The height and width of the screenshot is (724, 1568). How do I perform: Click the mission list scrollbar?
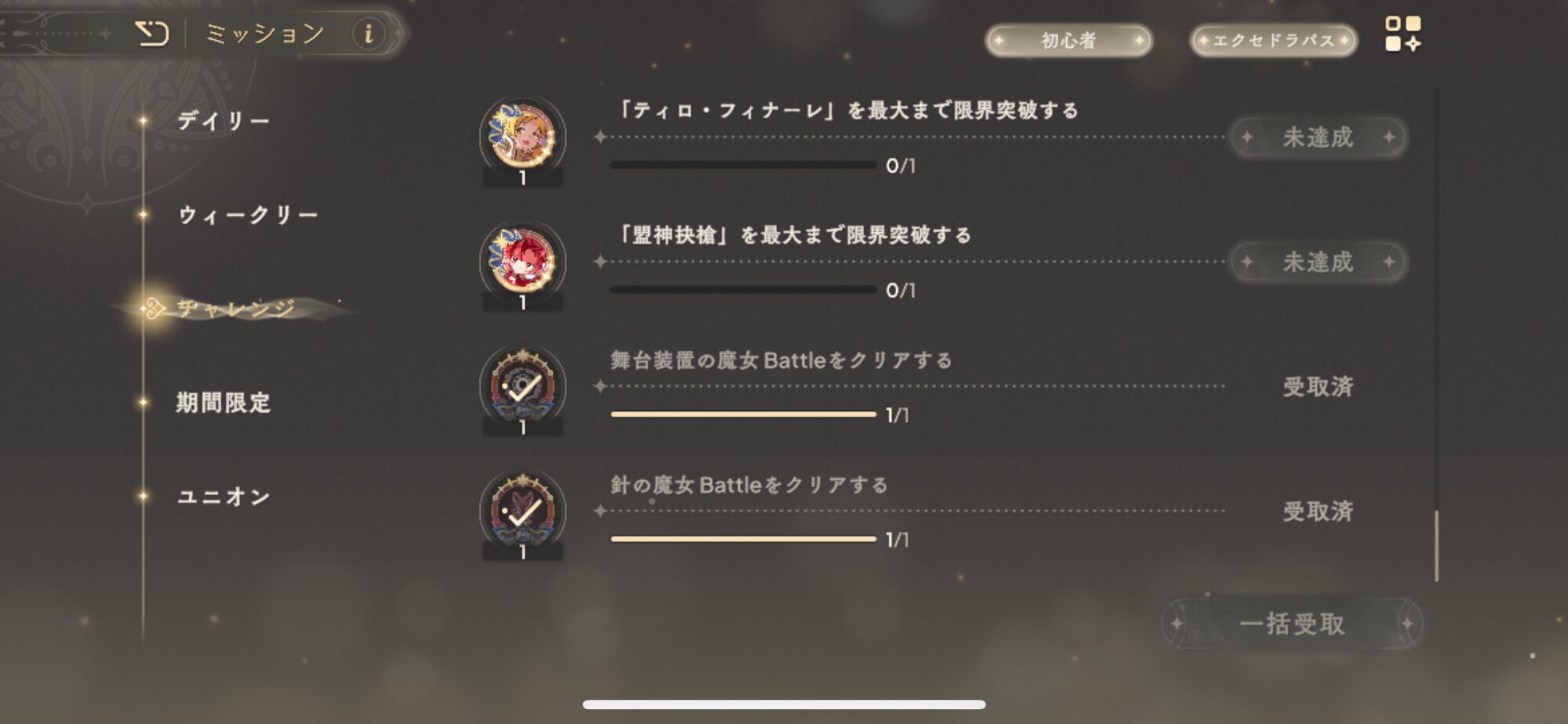tap(1436, 546)
